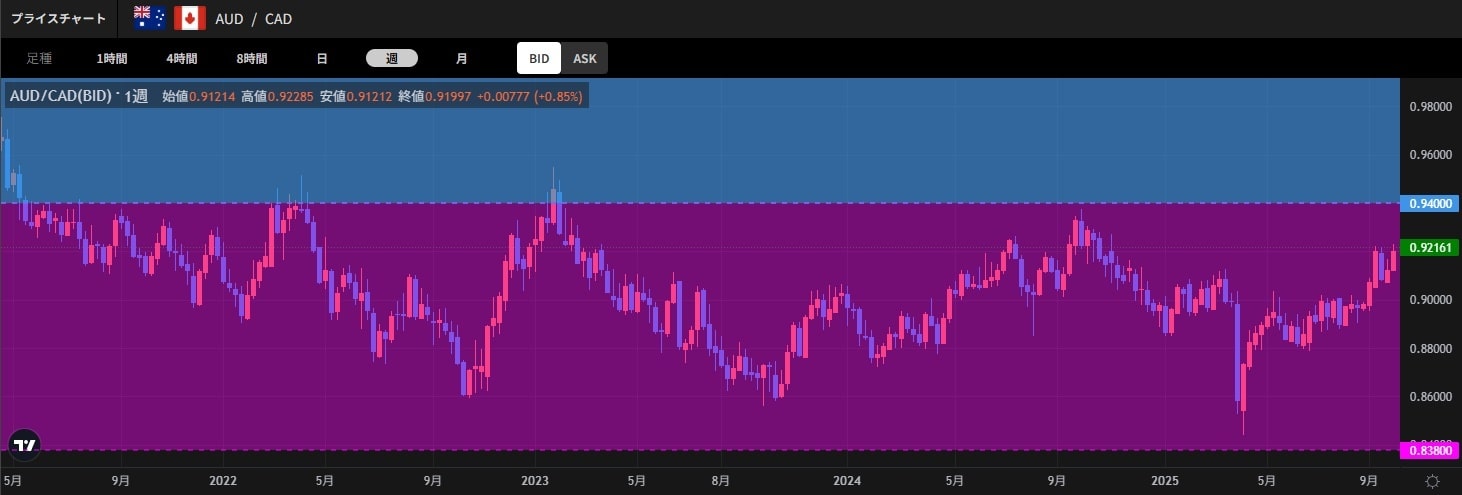Click the Australian flag icon
The height and width of the screenshot is (495, 1462).
click(149, 18)
